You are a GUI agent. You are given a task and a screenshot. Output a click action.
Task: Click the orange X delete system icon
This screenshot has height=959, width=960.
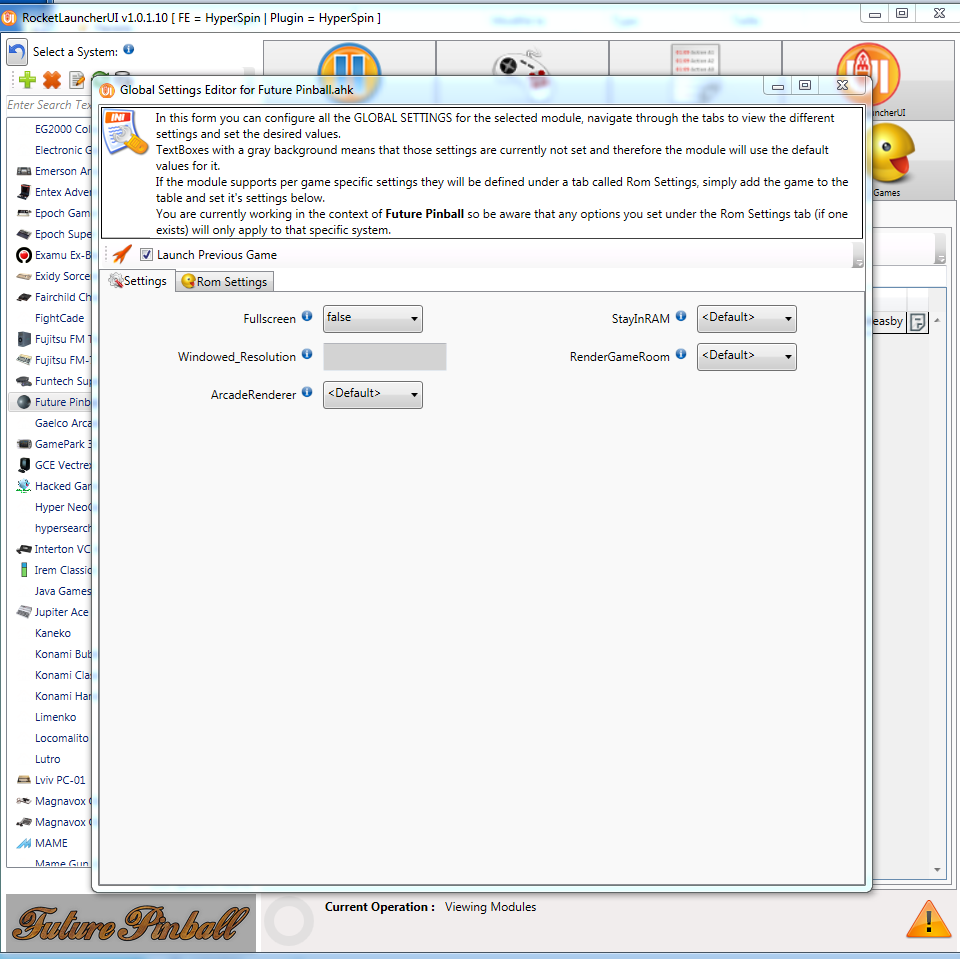52,80
